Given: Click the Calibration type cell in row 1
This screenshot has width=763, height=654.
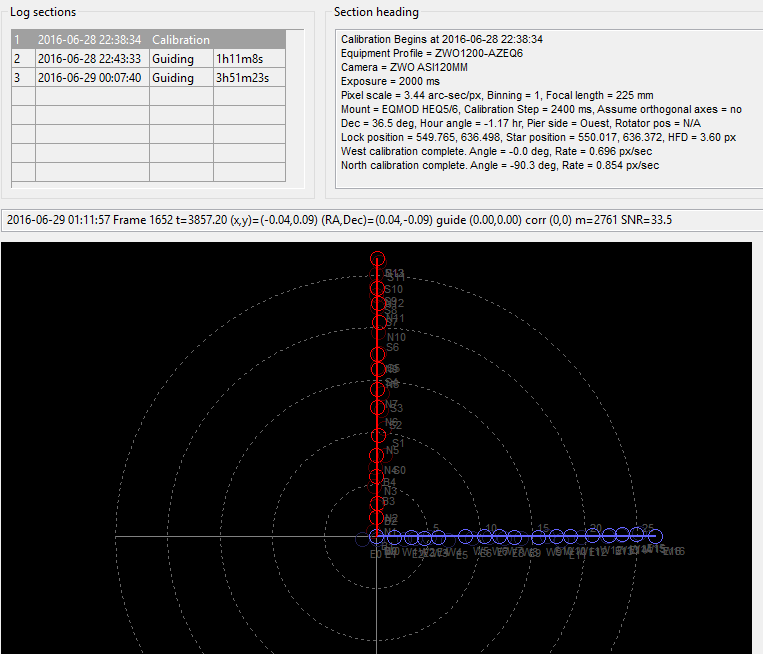Looking at the screenshot, I should (181, 40).
